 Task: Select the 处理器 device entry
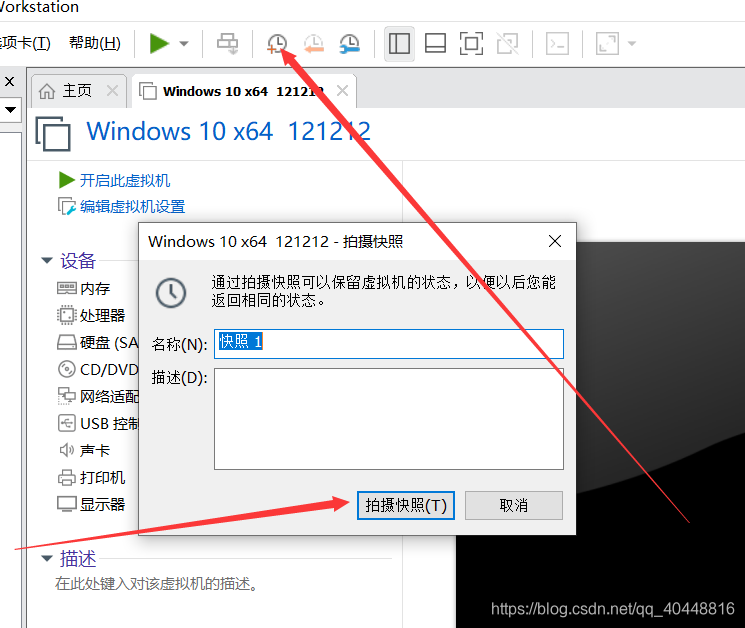pos(91,315)
